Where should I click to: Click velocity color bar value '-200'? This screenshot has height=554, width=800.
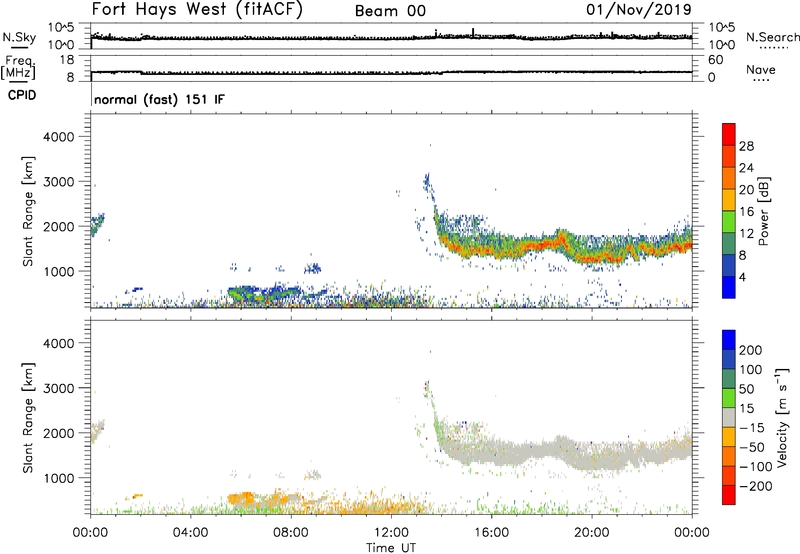tap(756, 486)
